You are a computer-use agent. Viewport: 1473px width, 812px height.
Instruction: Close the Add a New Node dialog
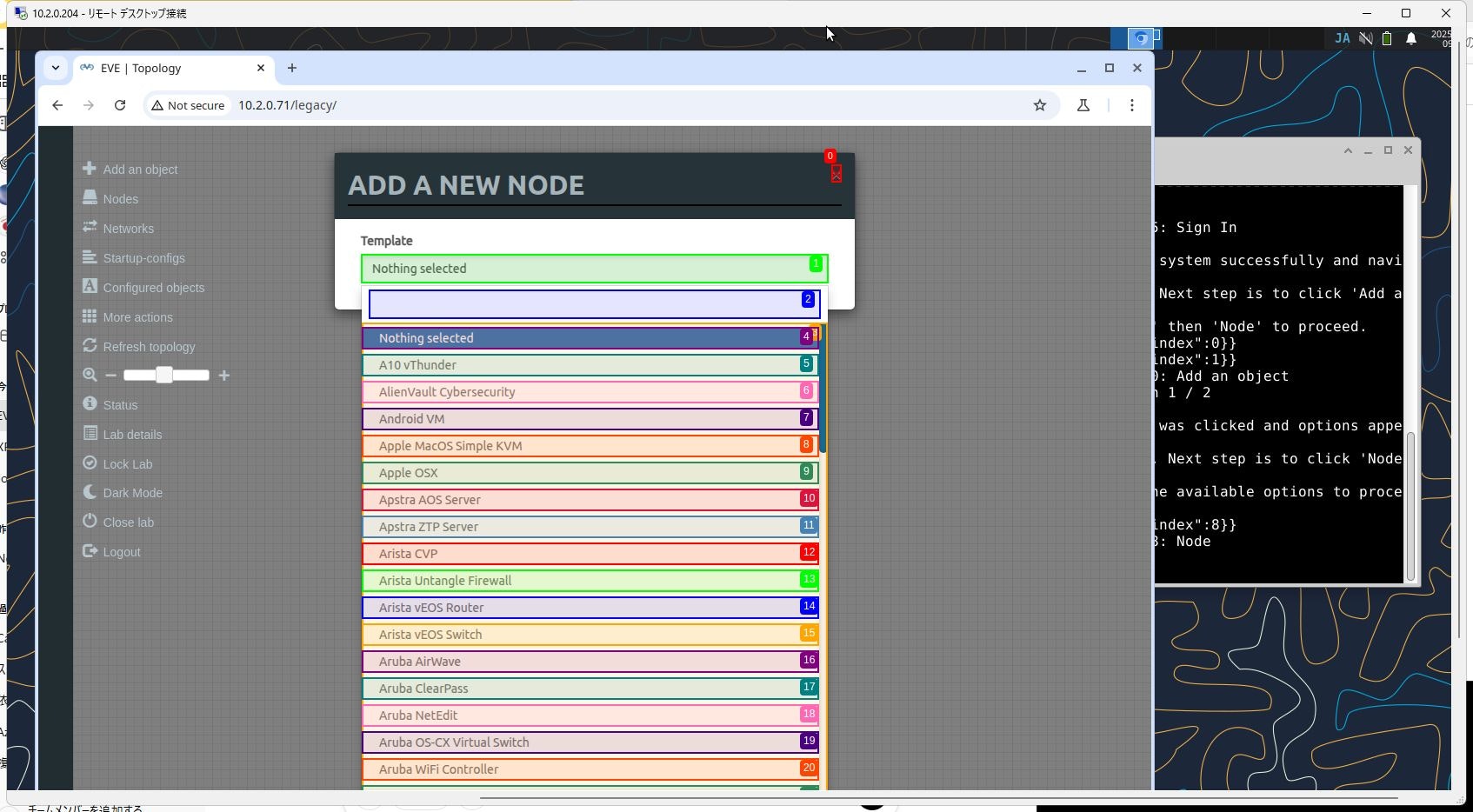836,174
